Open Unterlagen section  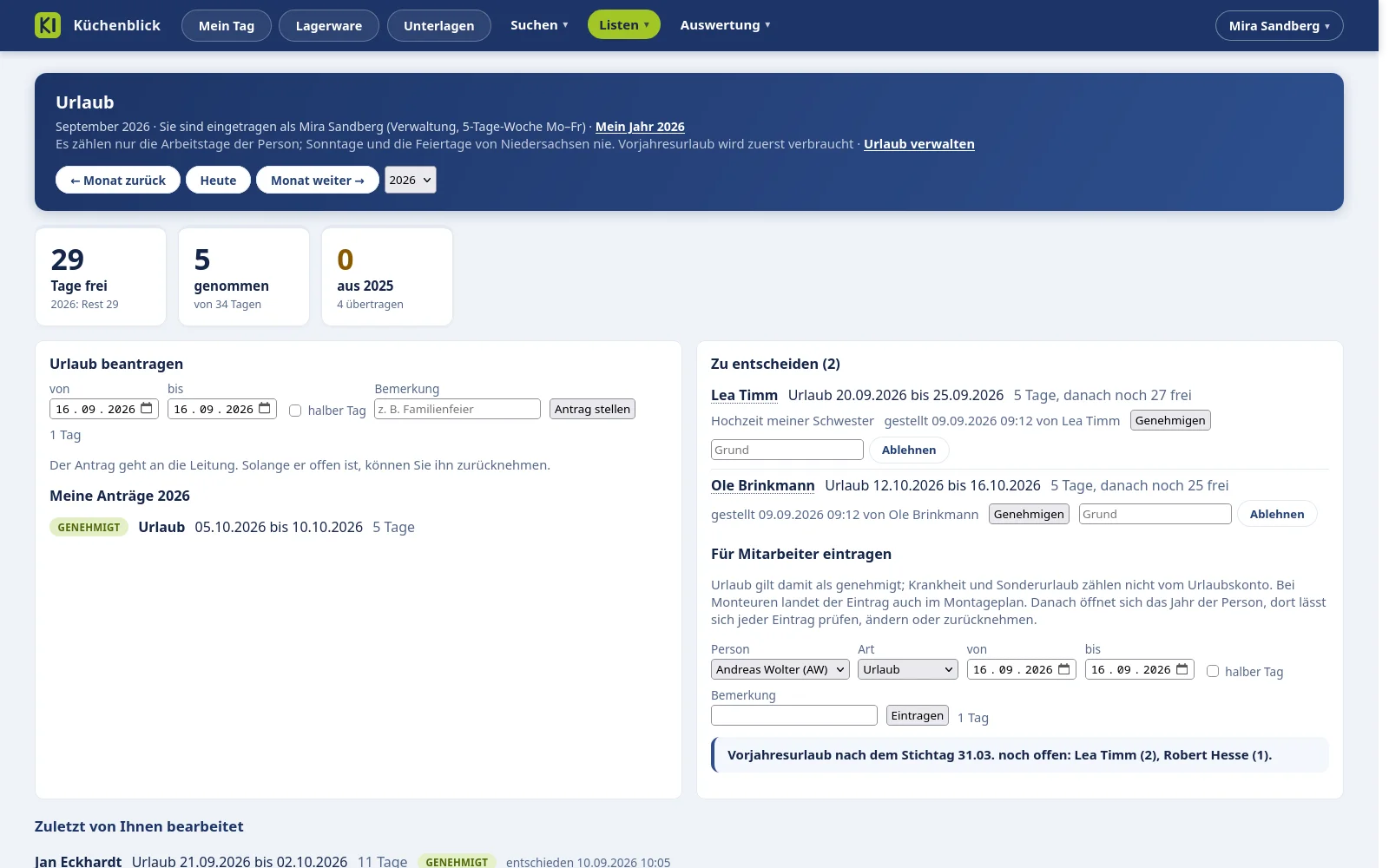tap(439, 26)
